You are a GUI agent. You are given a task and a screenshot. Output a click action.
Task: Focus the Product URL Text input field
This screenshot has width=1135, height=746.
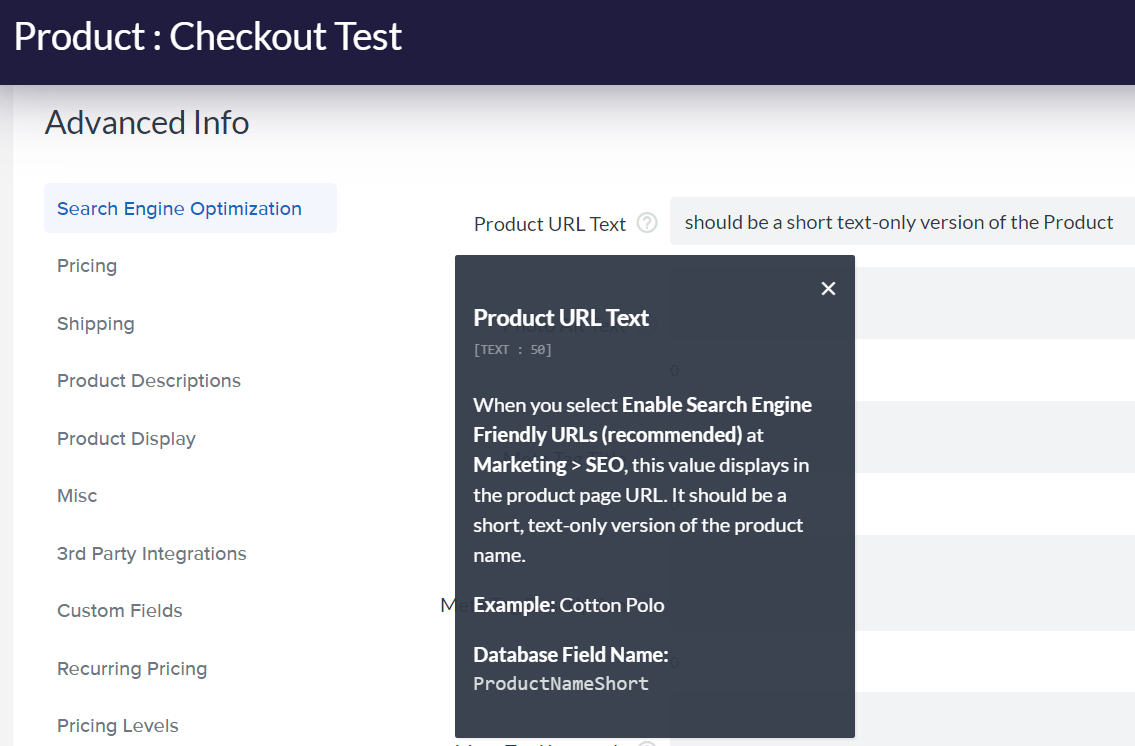click(900, 222)
